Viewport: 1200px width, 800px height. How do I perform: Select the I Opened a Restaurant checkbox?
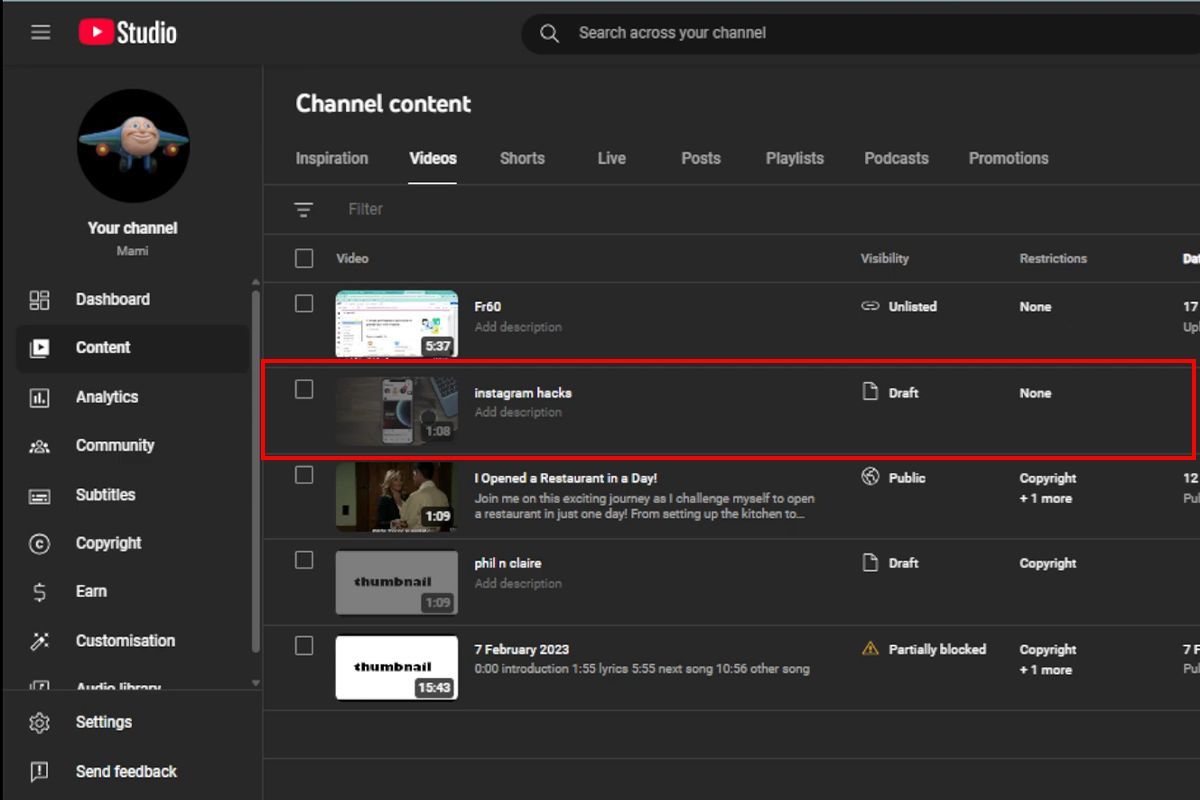point(304,474)
